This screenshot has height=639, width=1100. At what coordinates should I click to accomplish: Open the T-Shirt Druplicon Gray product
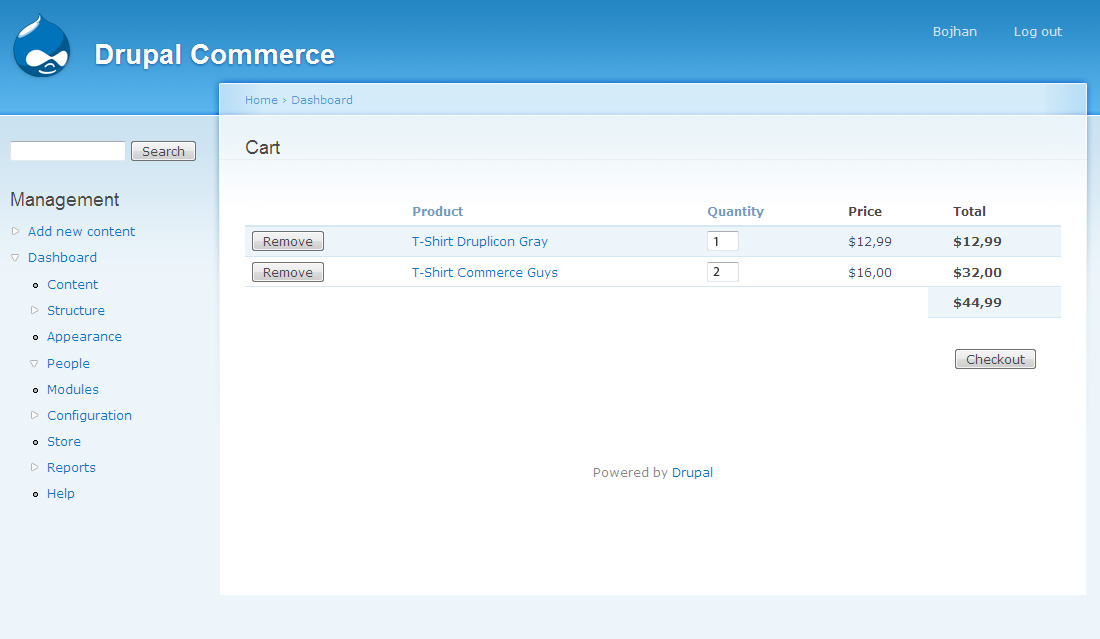pos(479,241)
